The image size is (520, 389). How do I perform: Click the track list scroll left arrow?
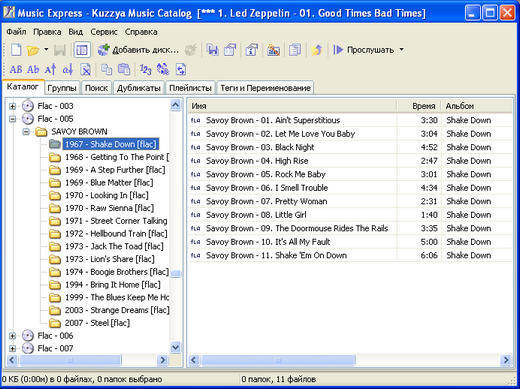click(x=194, y=360)
